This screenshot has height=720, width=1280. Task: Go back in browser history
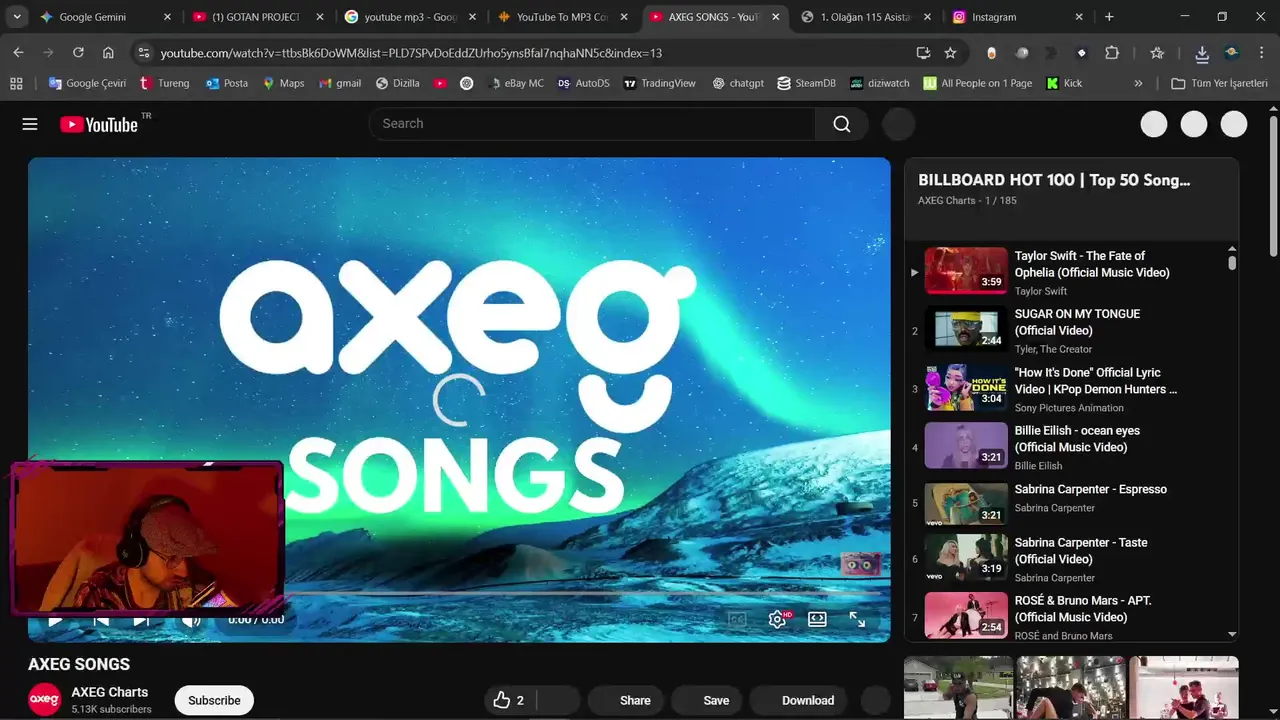tap(19, 53)
